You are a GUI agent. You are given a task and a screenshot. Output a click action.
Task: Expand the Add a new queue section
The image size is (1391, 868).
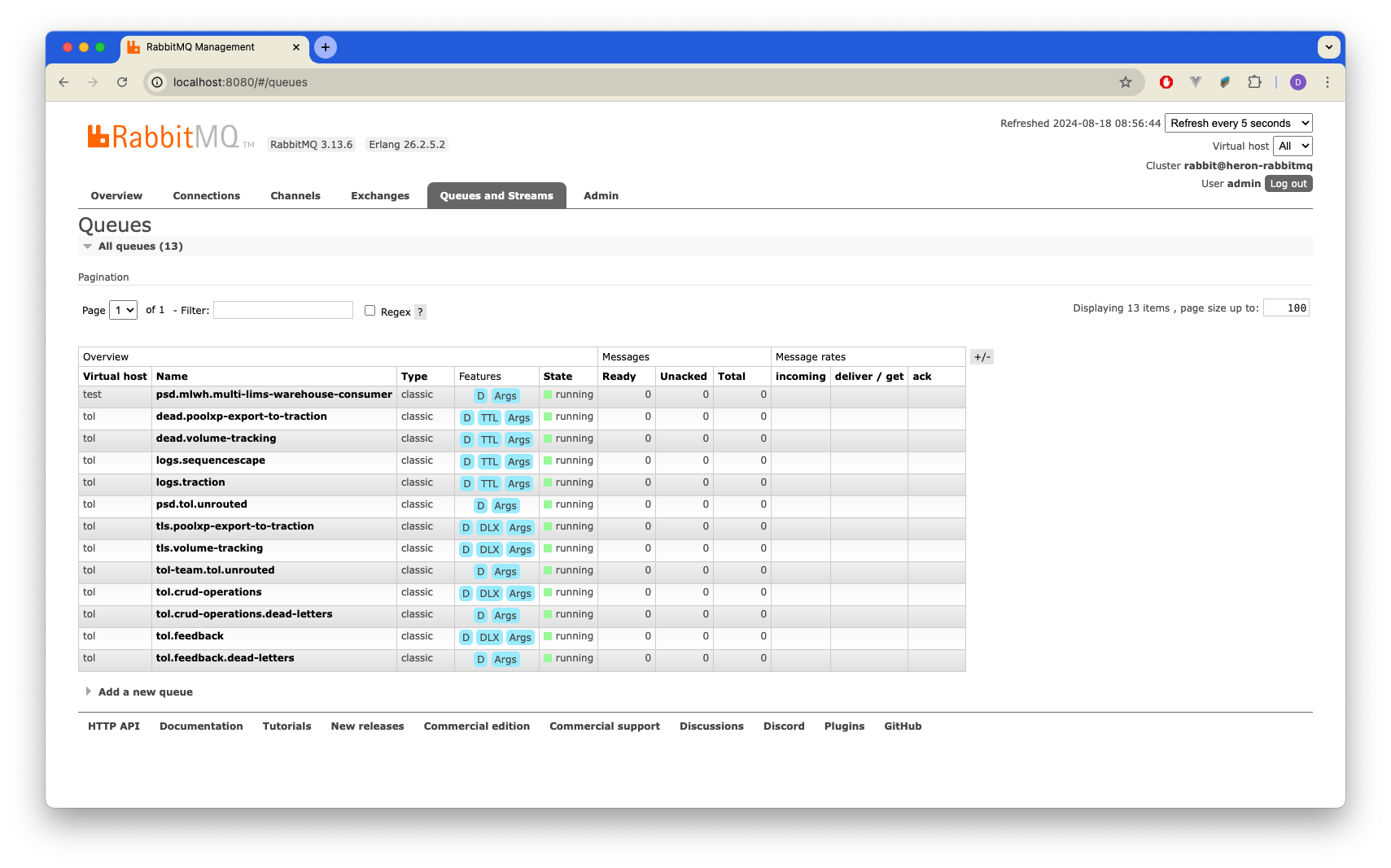click(145, 692)
